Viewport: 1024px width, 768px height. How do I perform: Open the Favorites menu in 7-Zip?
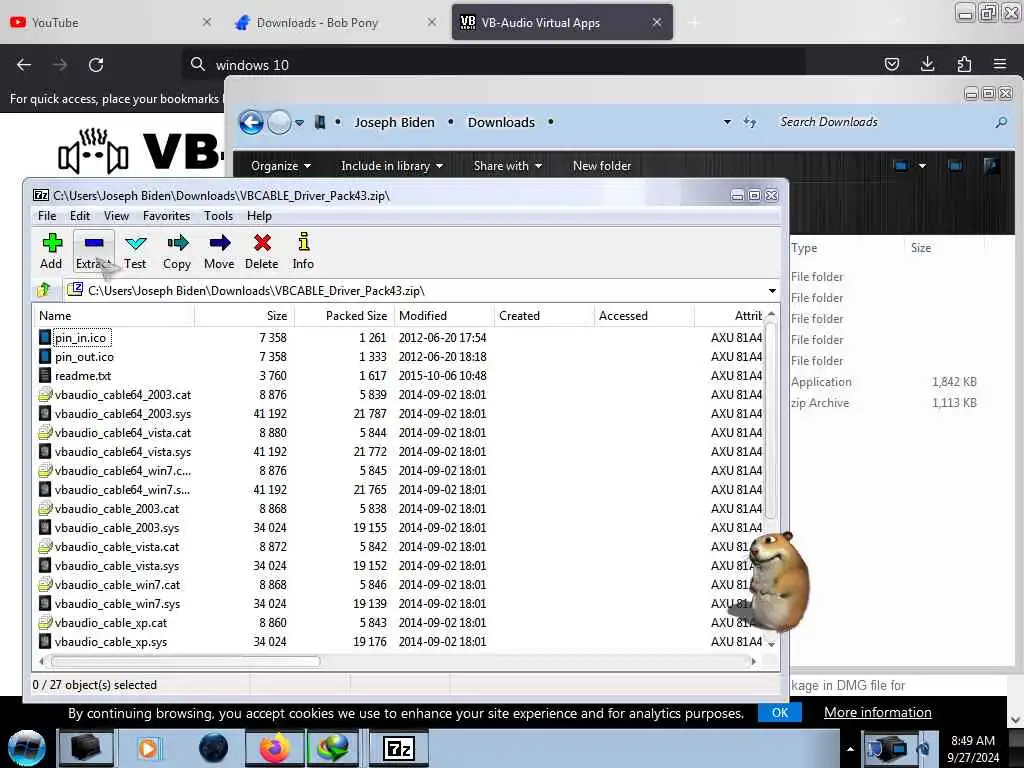click(167, 216)
